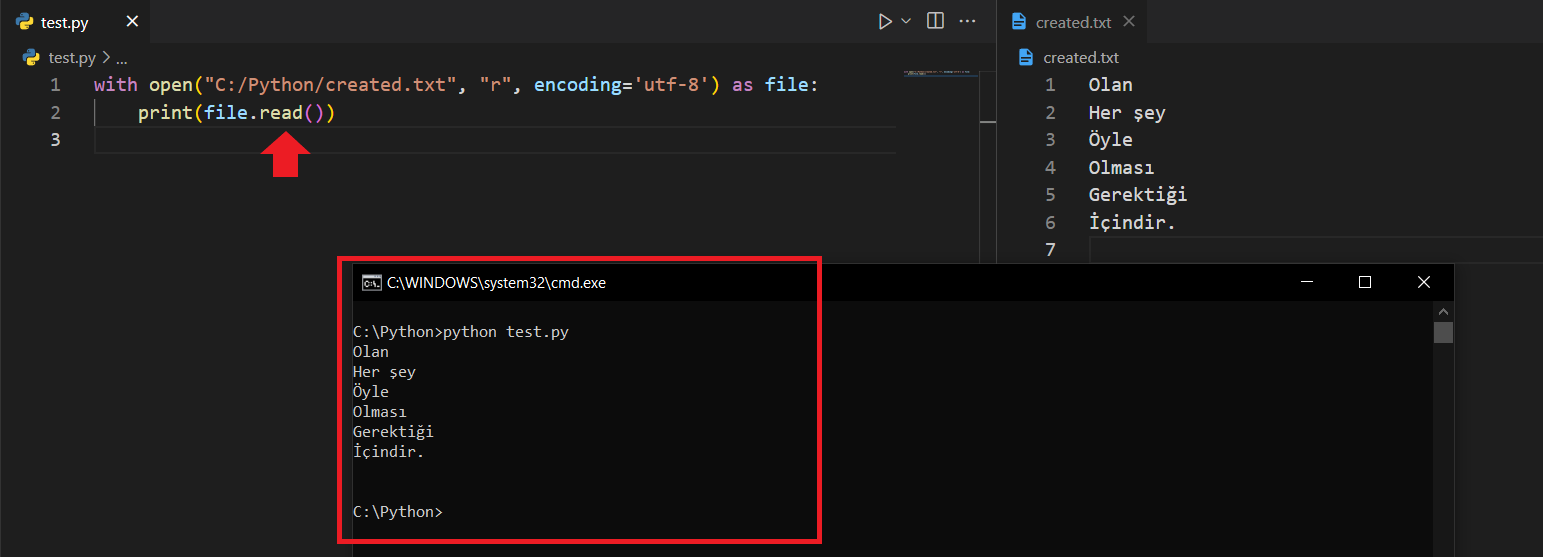Maximize the cmd.exe window
The width and height of the screenshot is (1543, 557).
1365,283
